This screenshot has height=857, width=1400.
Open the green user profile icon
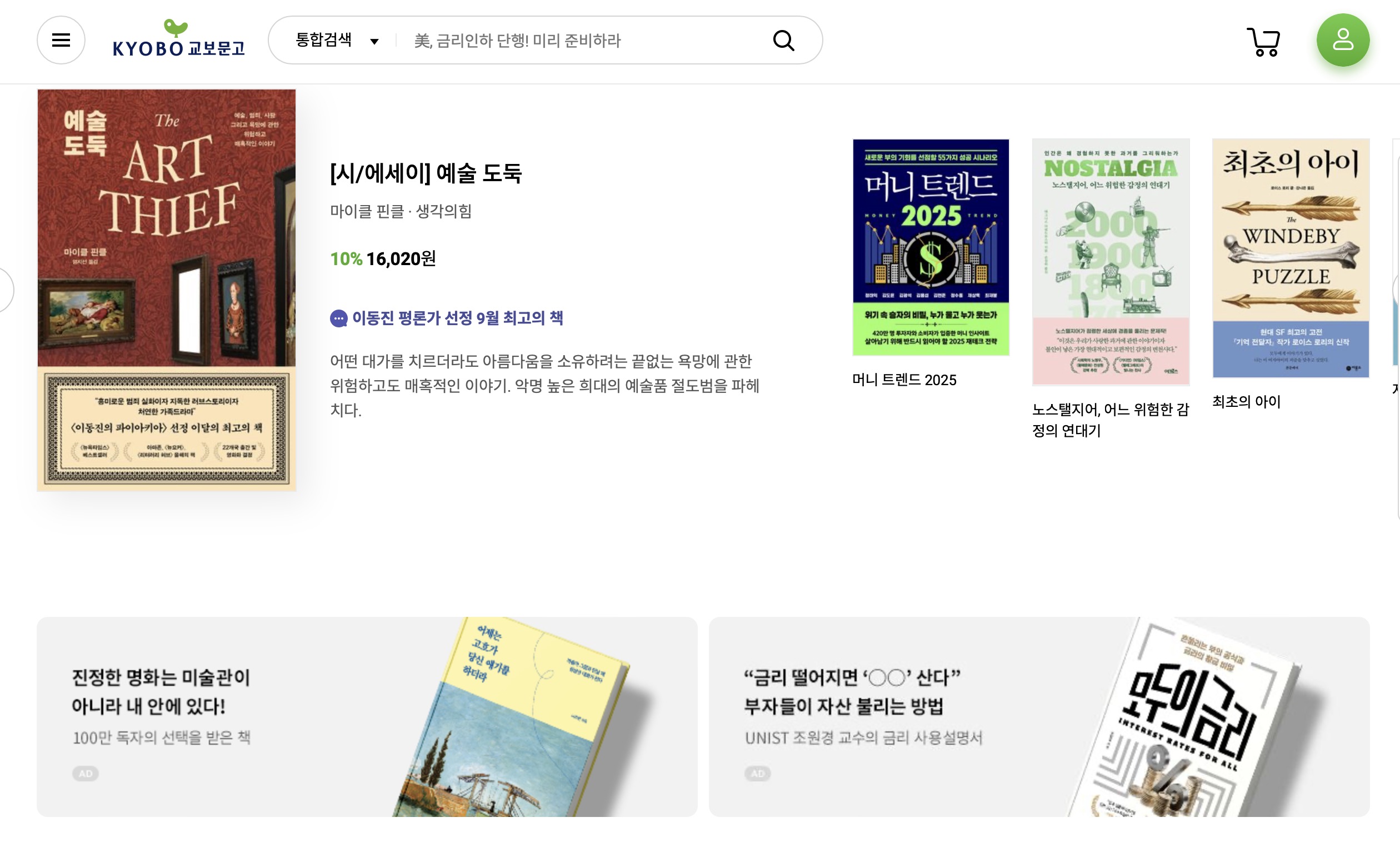pos(1343,41)
